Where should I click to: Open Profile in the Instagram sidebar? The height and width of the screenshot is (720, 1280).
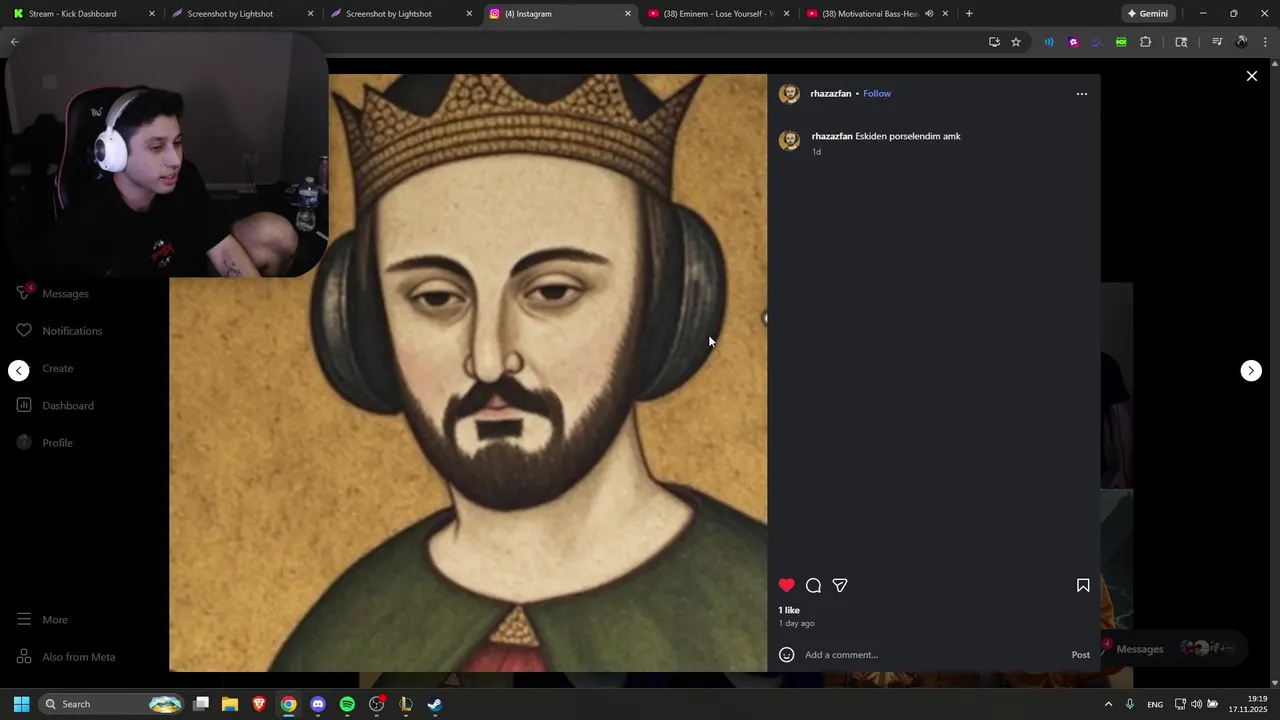46,443
